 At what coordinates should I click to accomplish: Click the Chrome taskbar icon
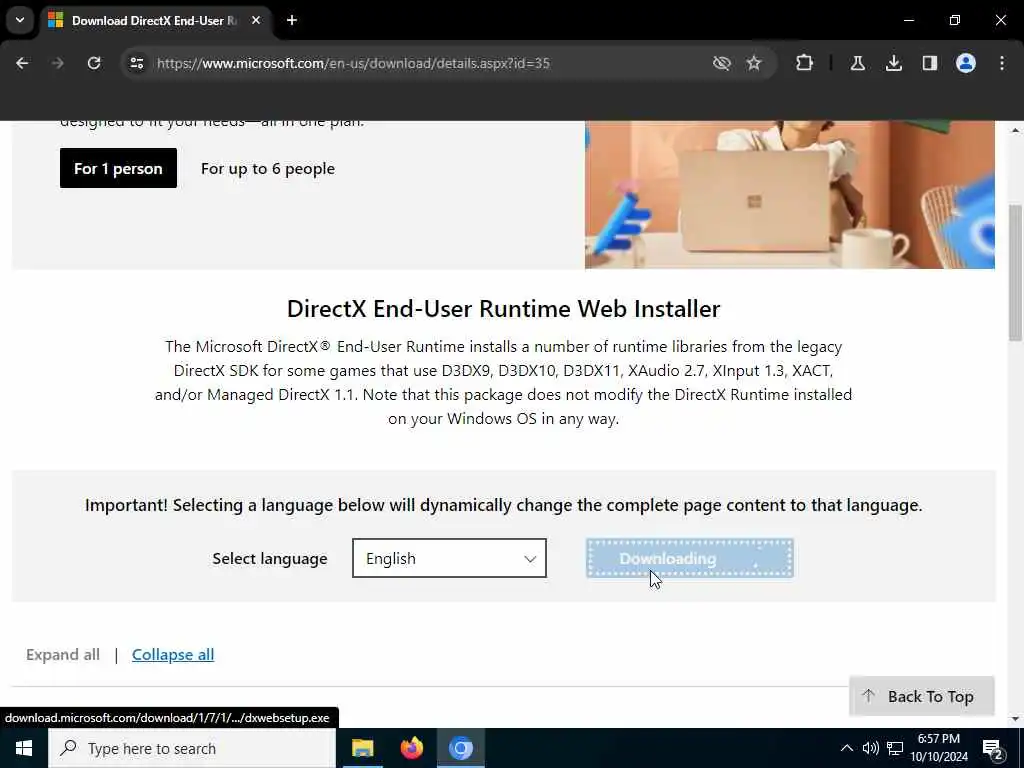pyautogui.click(x=460, y=748)
